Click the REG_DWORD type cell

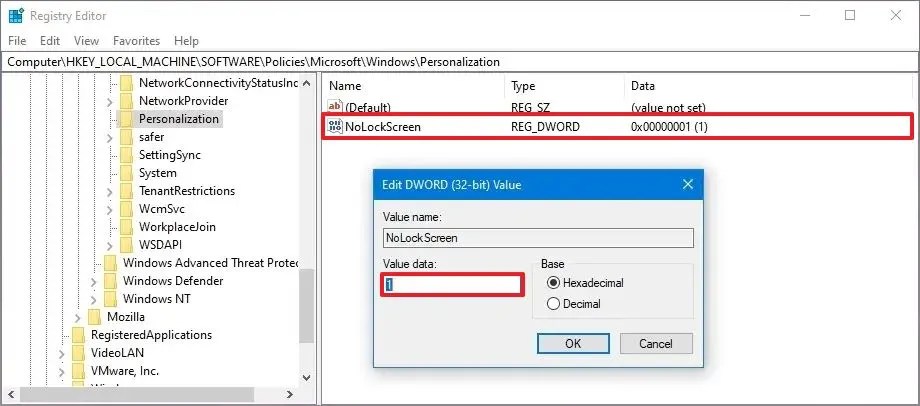[x=545, y=126]
